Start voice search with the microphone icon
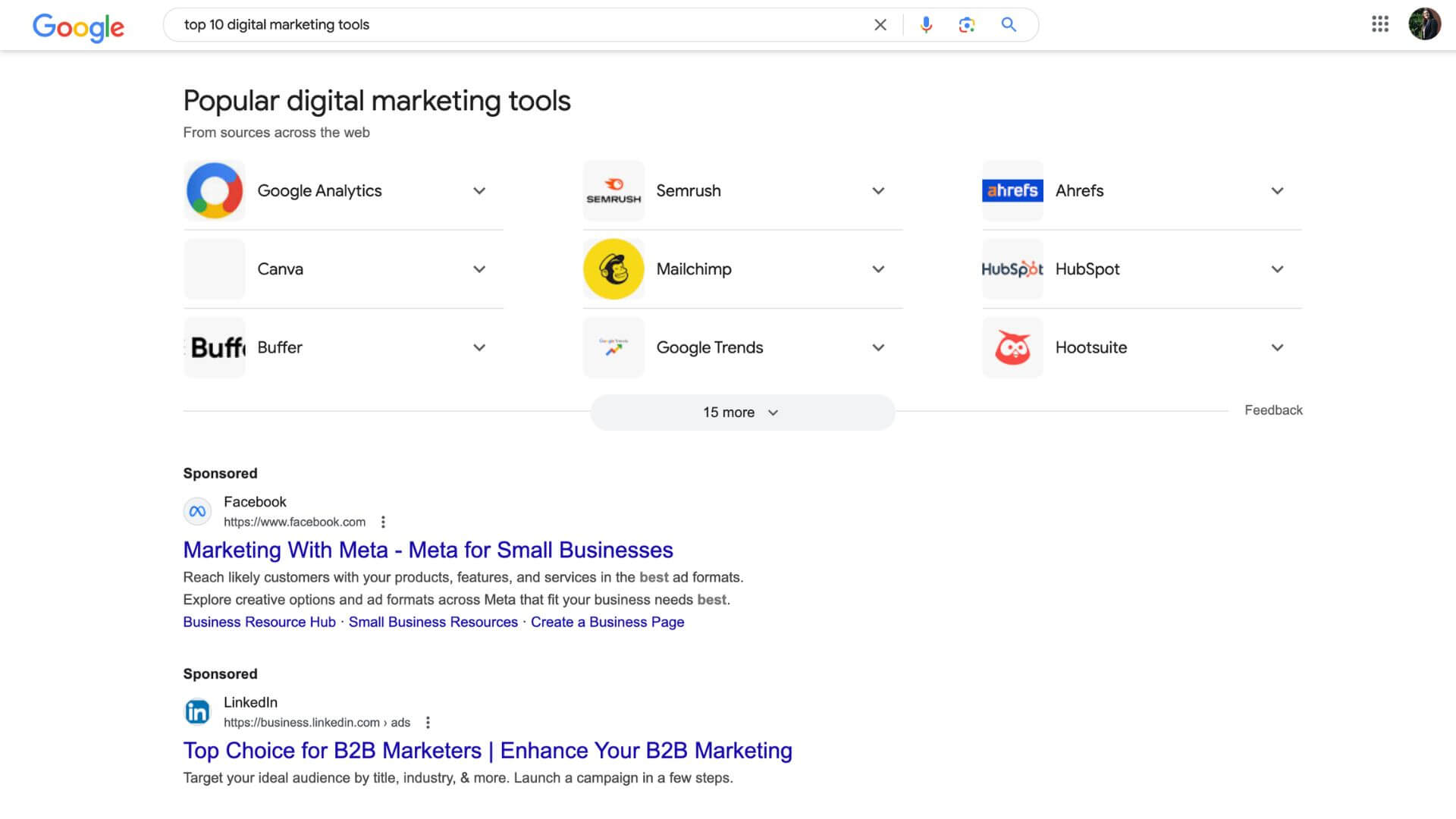 (x=926, y=25)
